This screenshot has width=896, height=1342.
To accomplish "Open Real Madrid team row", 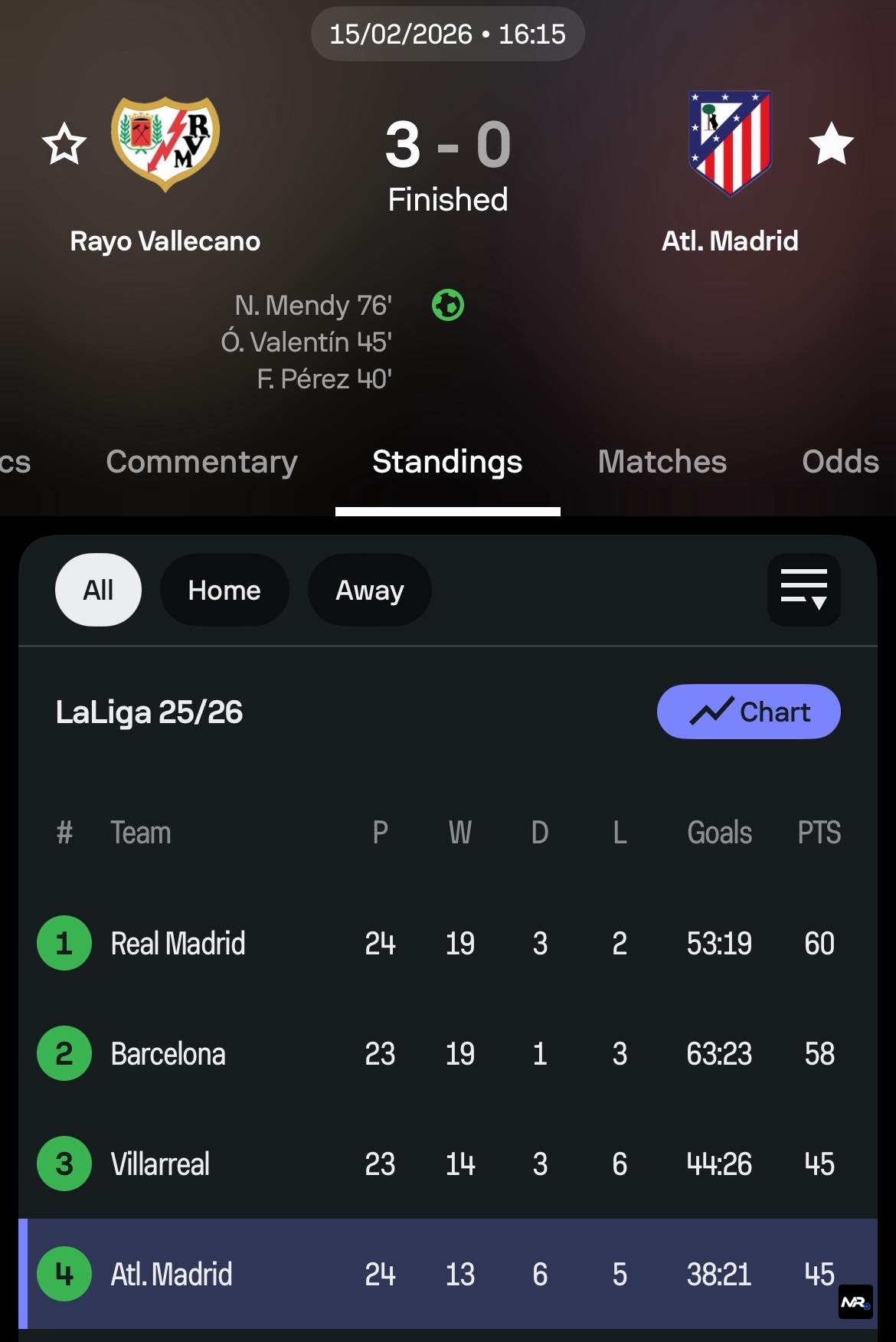I will click(x=178, y=943).
